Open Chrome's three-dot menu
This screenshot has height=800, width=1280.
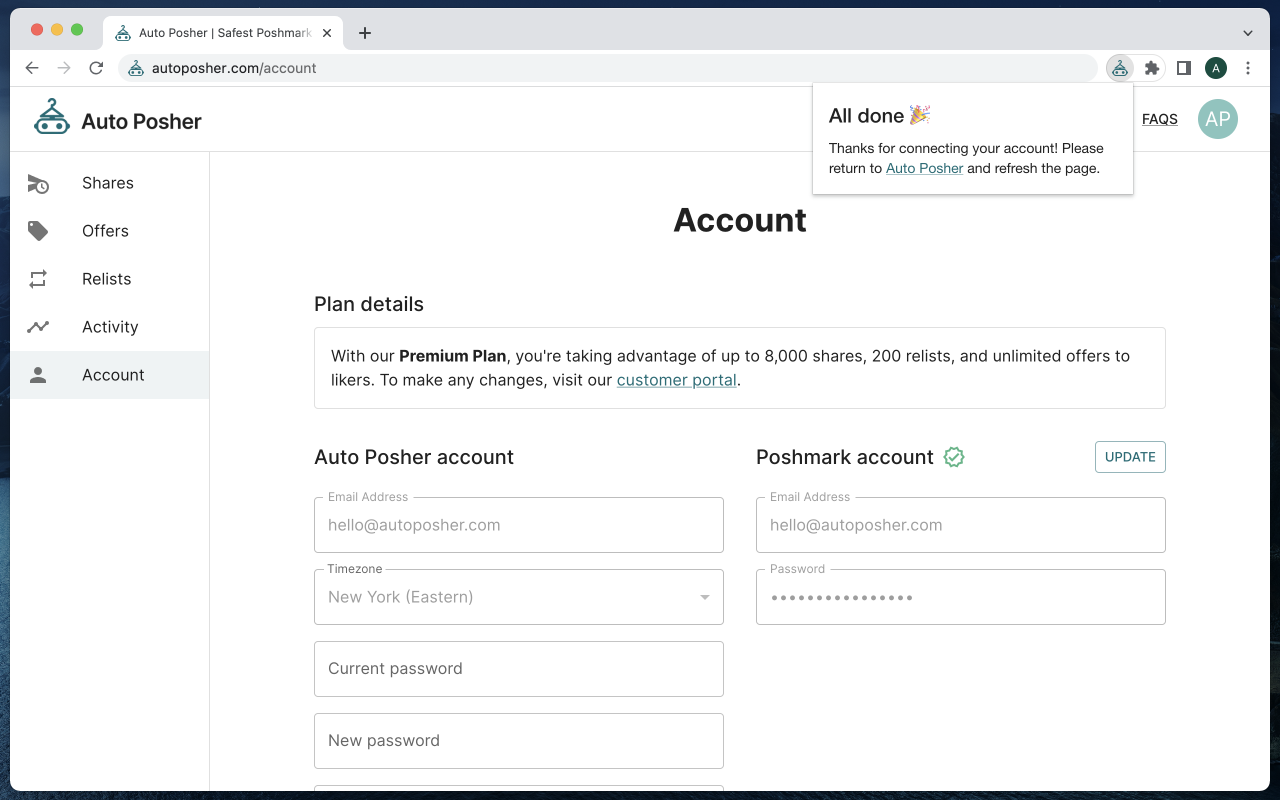tap(1247, 68)
